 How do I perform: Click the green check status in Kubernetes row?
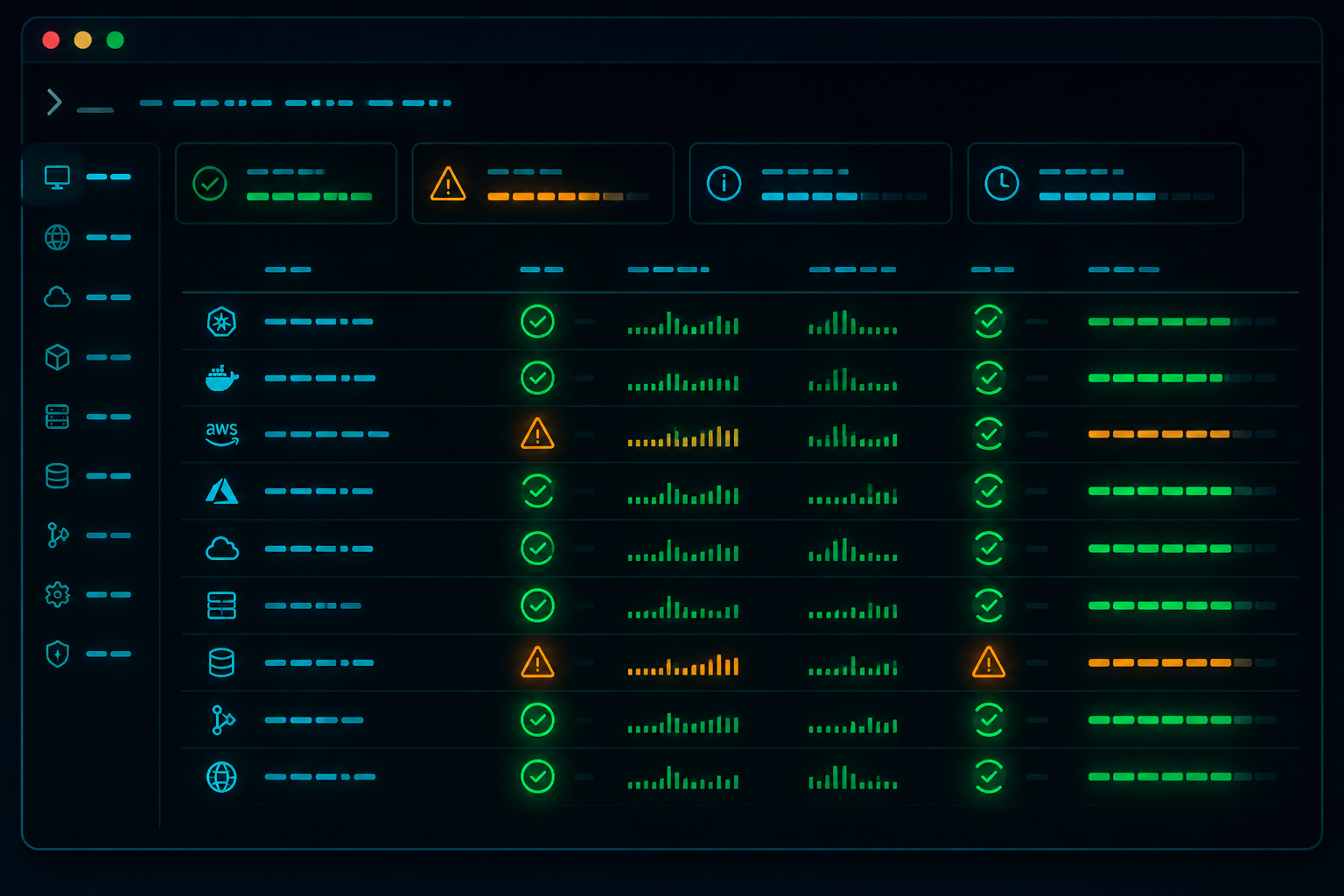pos(537,322)
